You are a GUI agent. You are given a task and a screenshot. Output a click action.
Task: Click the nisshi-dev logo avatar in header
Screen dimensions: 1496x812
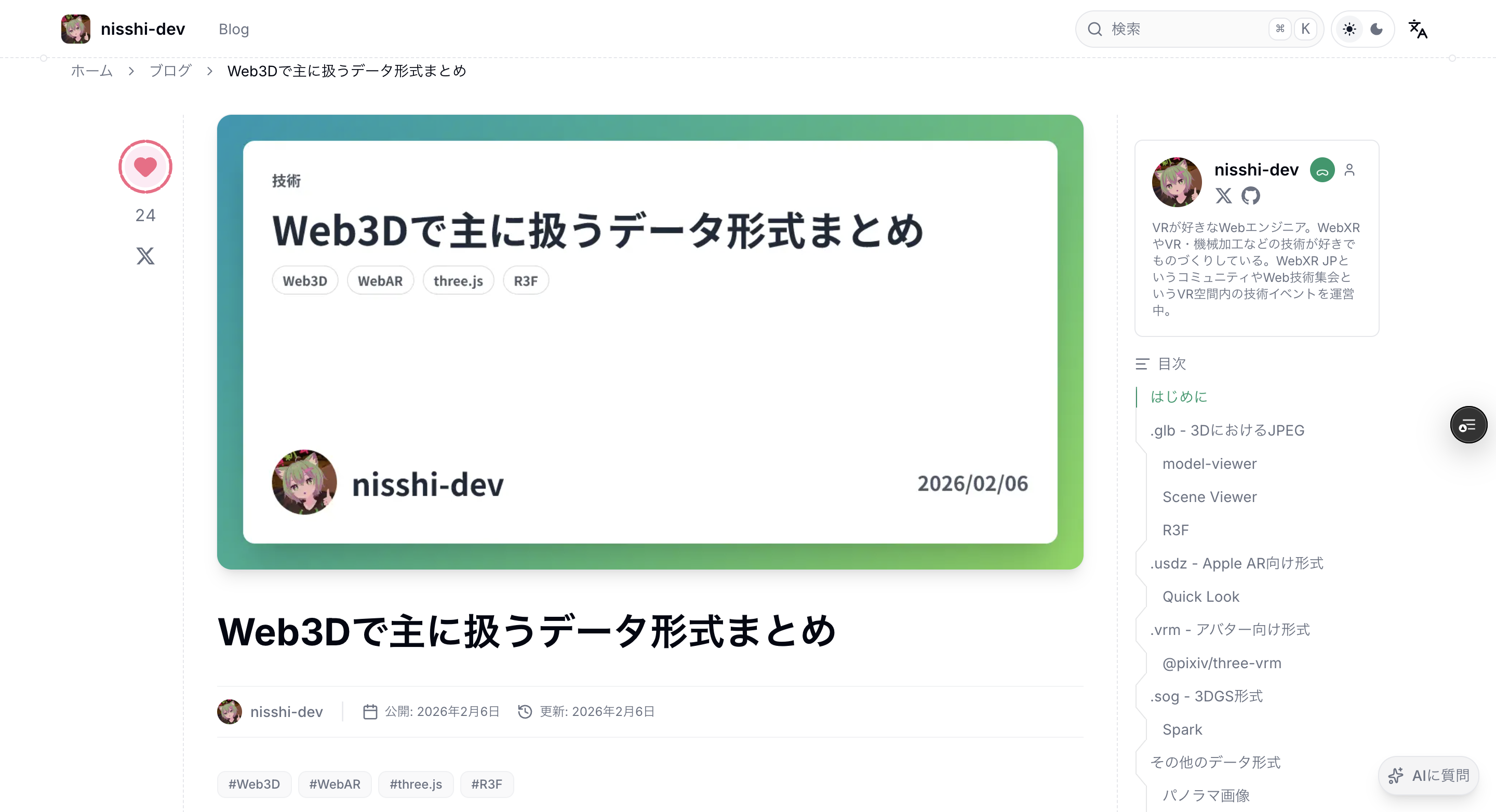point(75,29)
